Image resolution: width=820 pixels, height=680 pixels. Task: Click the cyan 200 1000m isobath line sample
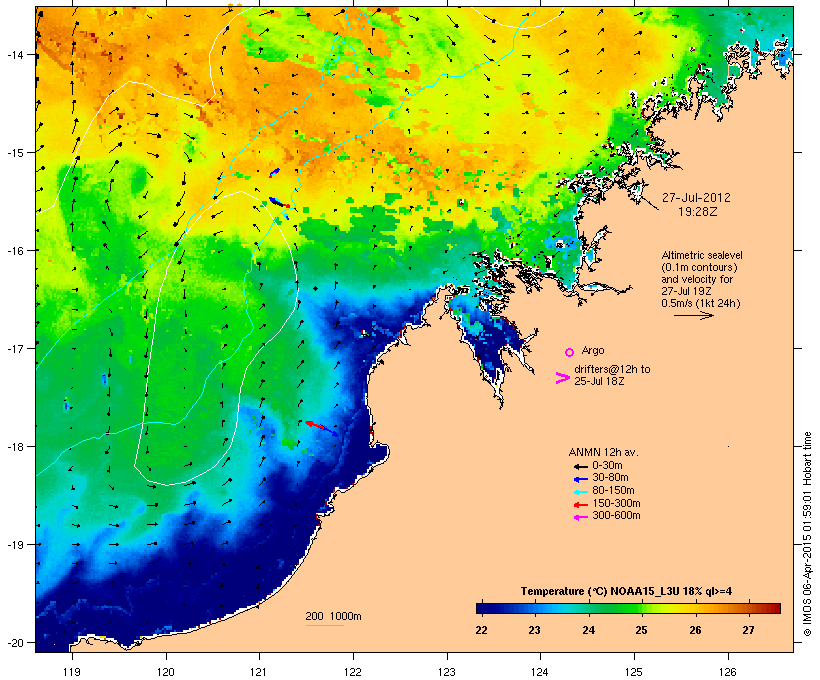point(325,626)
